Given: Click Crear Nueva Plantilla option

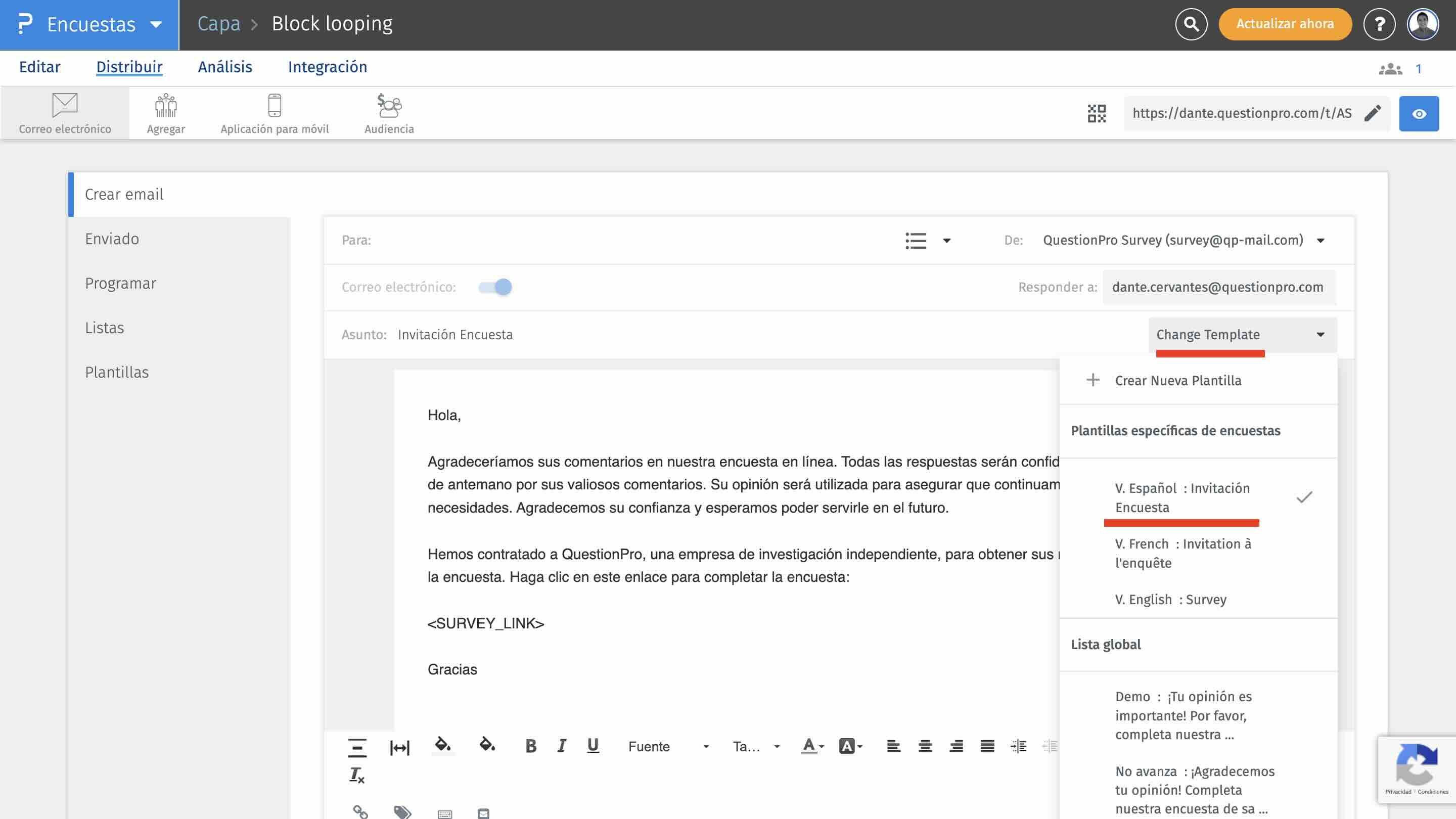Looking at the screenshot, I should tap(1178, 380).
